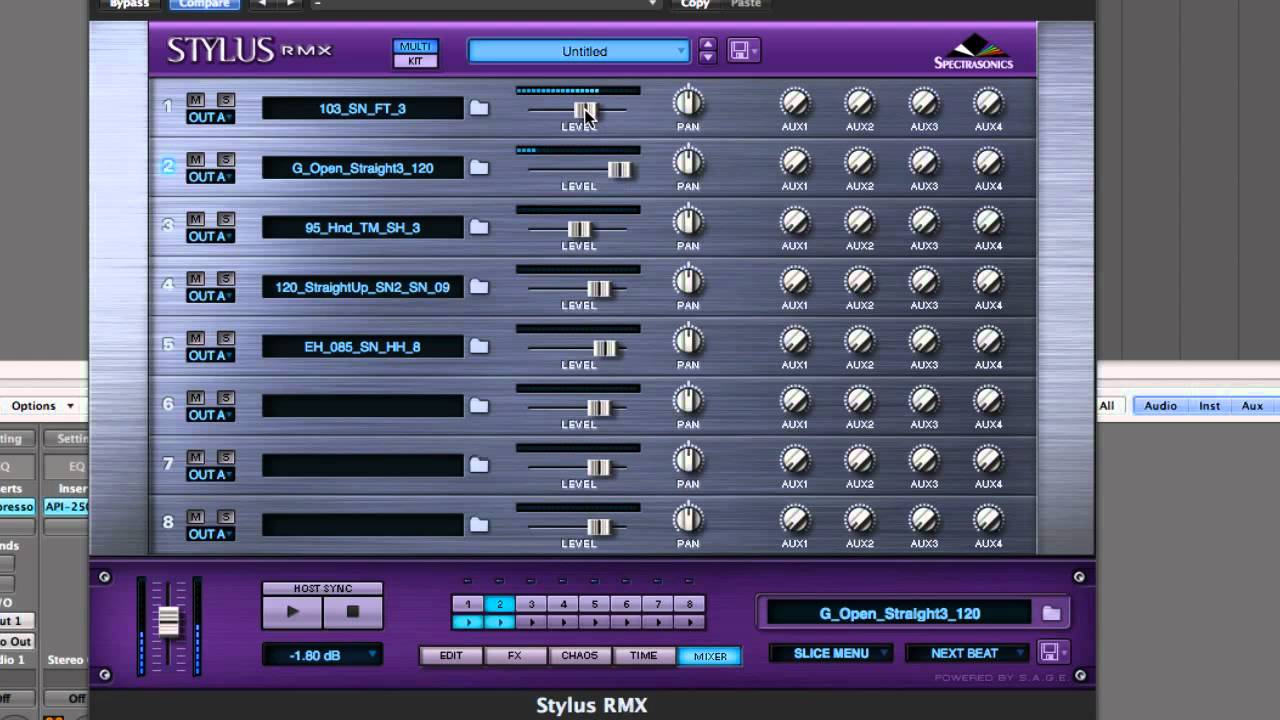Open the Options dropdown in the DAW window

pyautogui.click(x=42, y=406)
